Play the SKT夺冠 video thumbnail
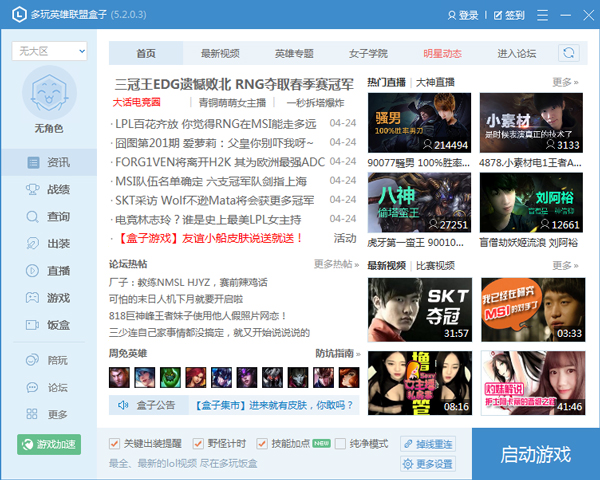 [x=420, y=310]
